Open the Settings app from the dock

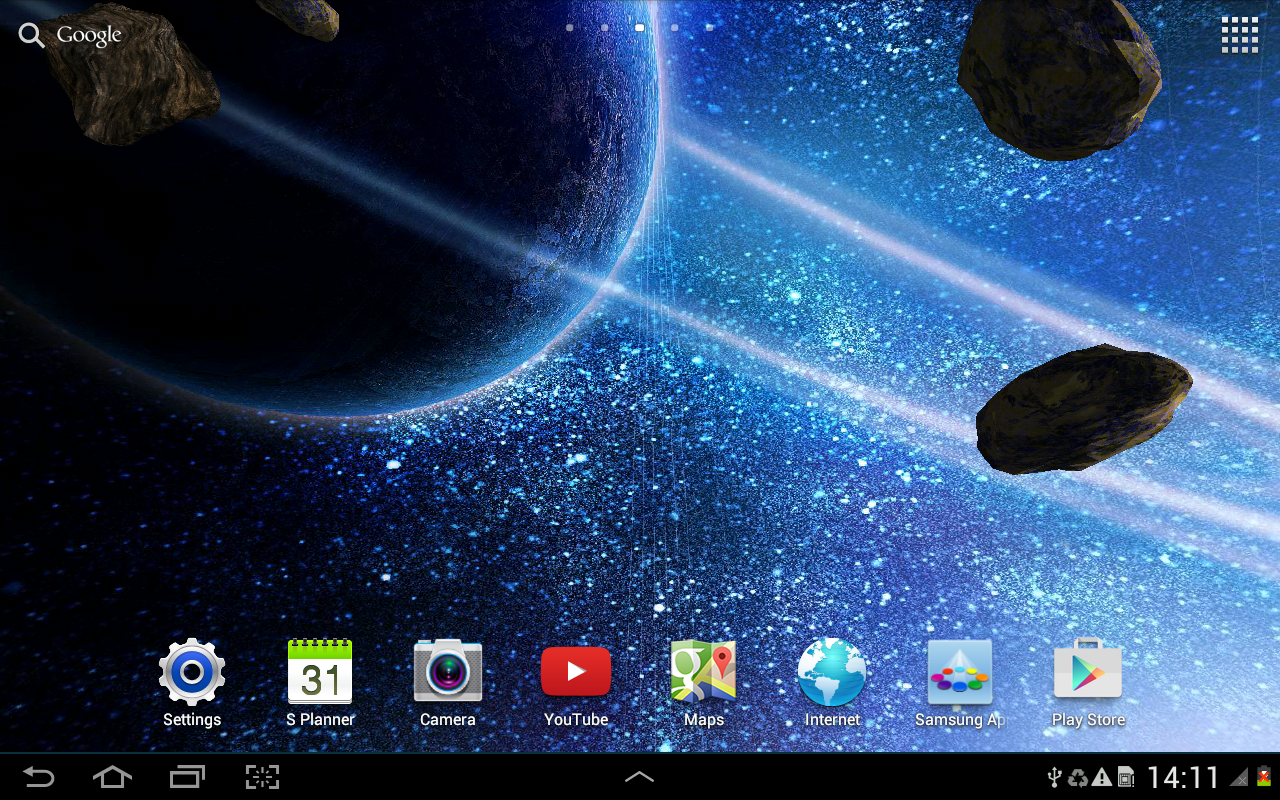191,672
